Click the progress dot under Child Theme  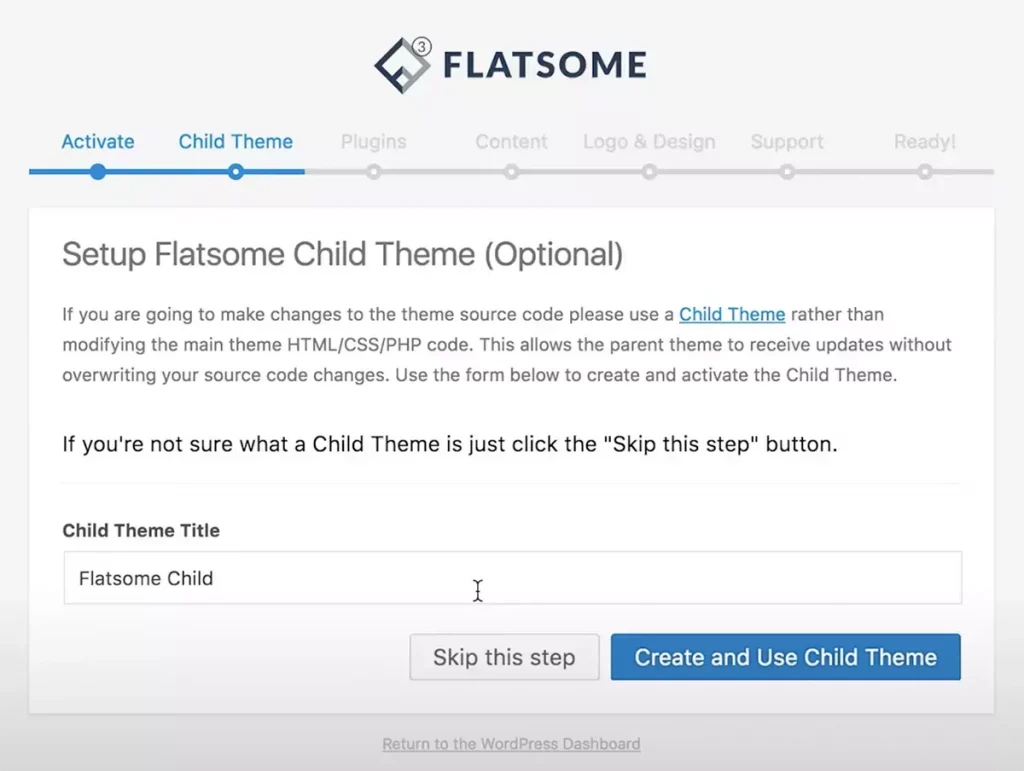[x=236, y=172]
